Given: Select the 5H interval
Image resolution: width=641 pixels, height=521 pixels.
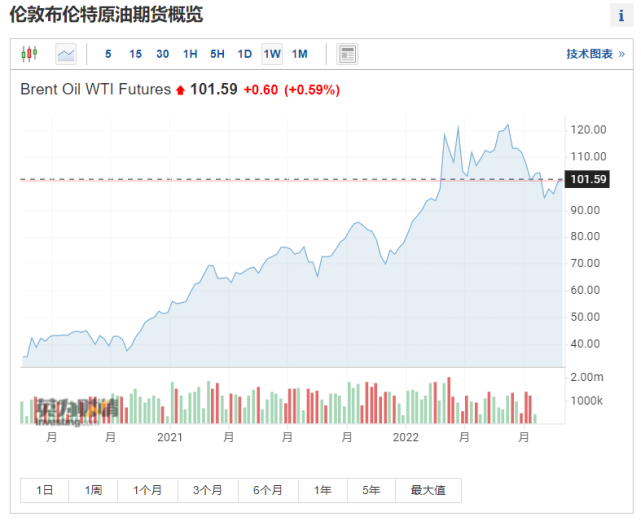Looking at the screenshot, I should pyautogui.click(x=217, y=53).
